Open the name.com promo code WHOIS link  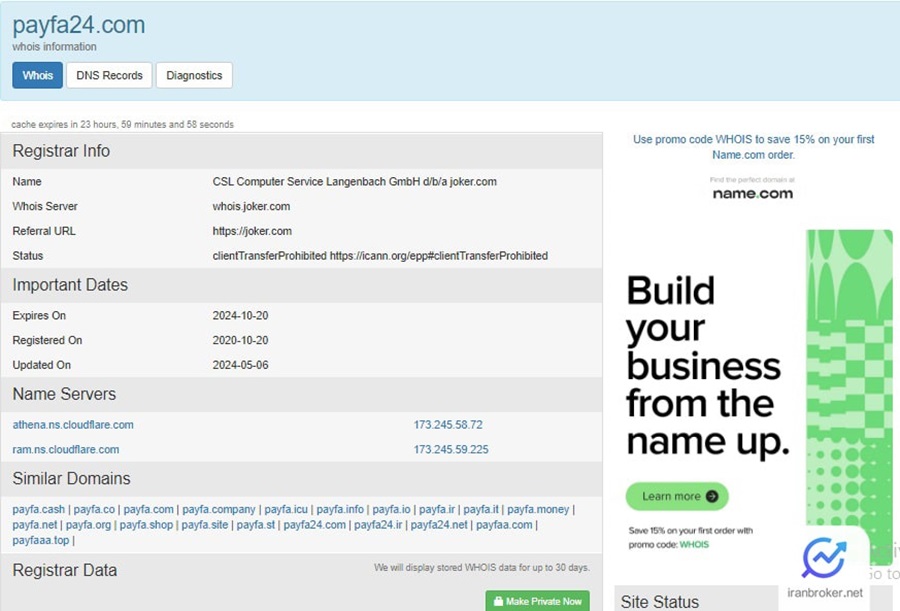[x=753, y=147]
